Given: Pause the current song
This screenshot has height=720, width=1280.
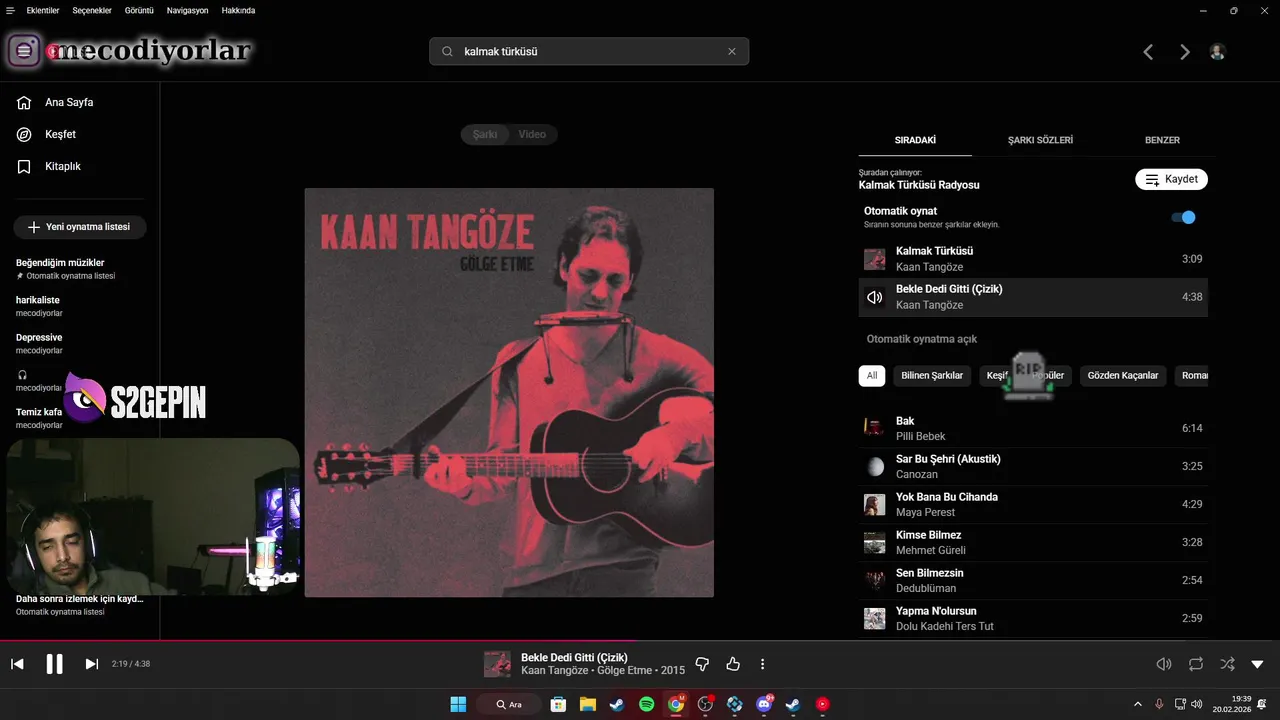Looking at the screenshot, I should [54, 664].
